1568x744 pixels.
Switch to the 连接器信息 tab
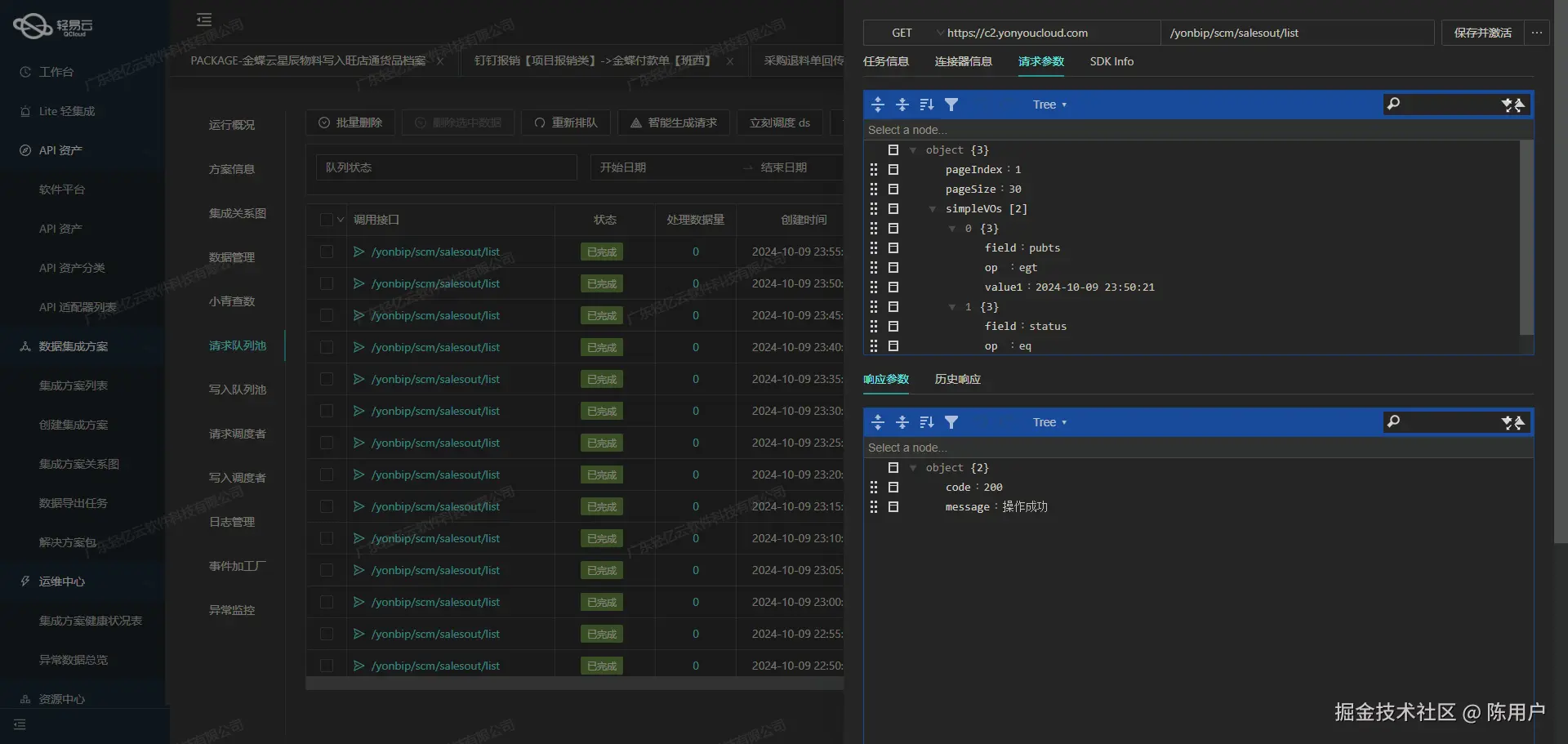[x=963, y=61]
